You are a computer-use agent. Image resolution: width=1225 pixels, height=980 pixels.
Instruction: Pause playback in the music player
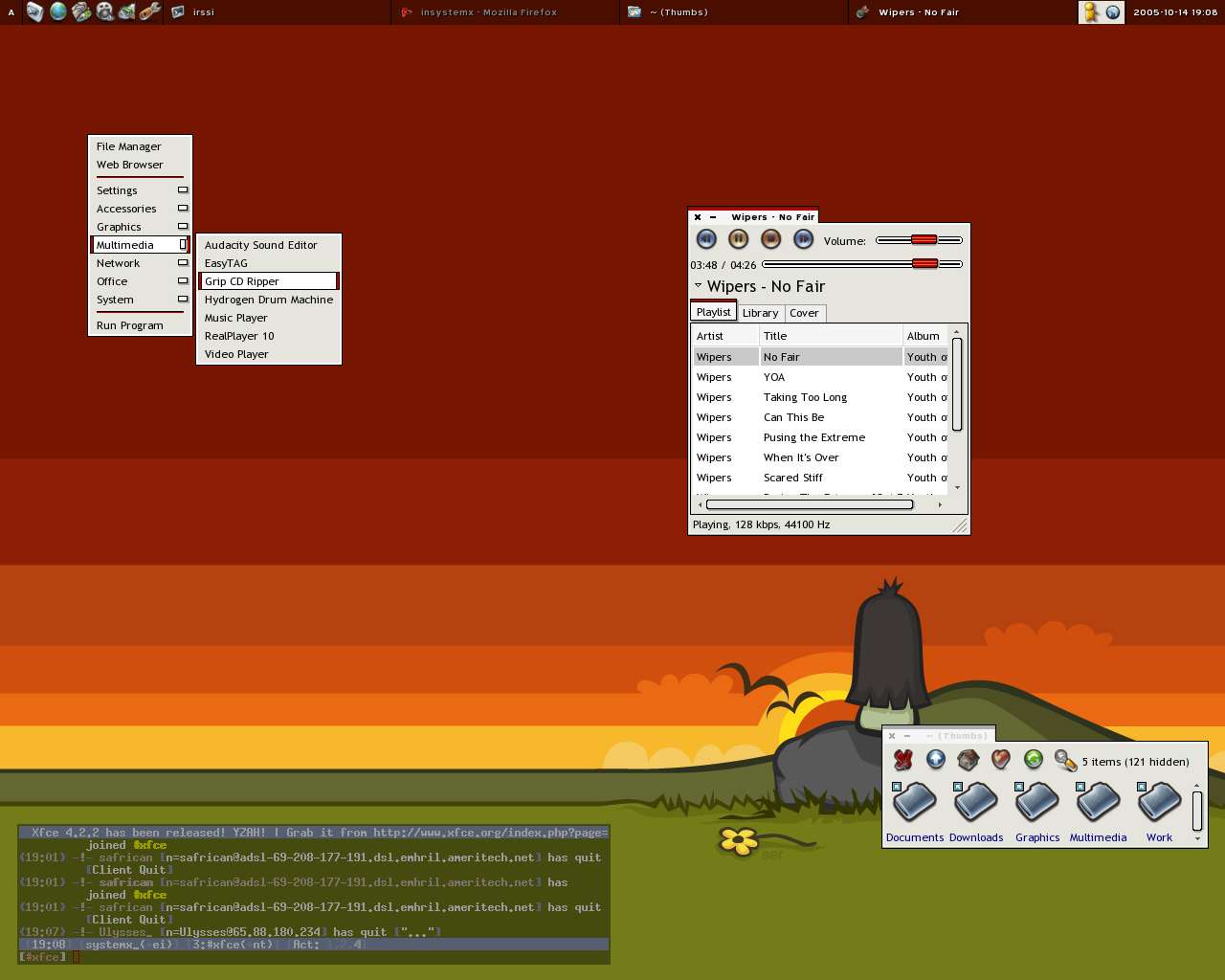pos(739,239)
